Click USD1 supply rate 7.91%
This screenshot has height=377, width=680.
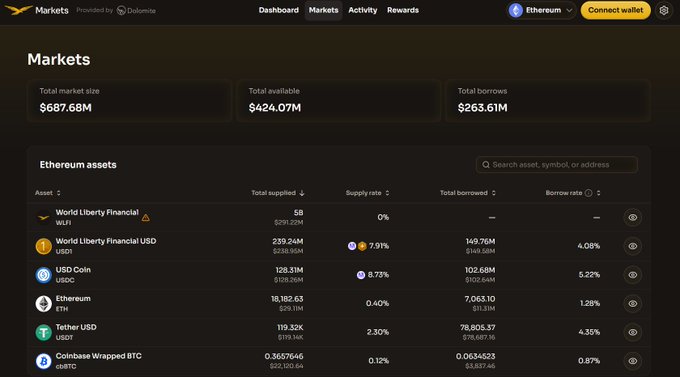379,246
